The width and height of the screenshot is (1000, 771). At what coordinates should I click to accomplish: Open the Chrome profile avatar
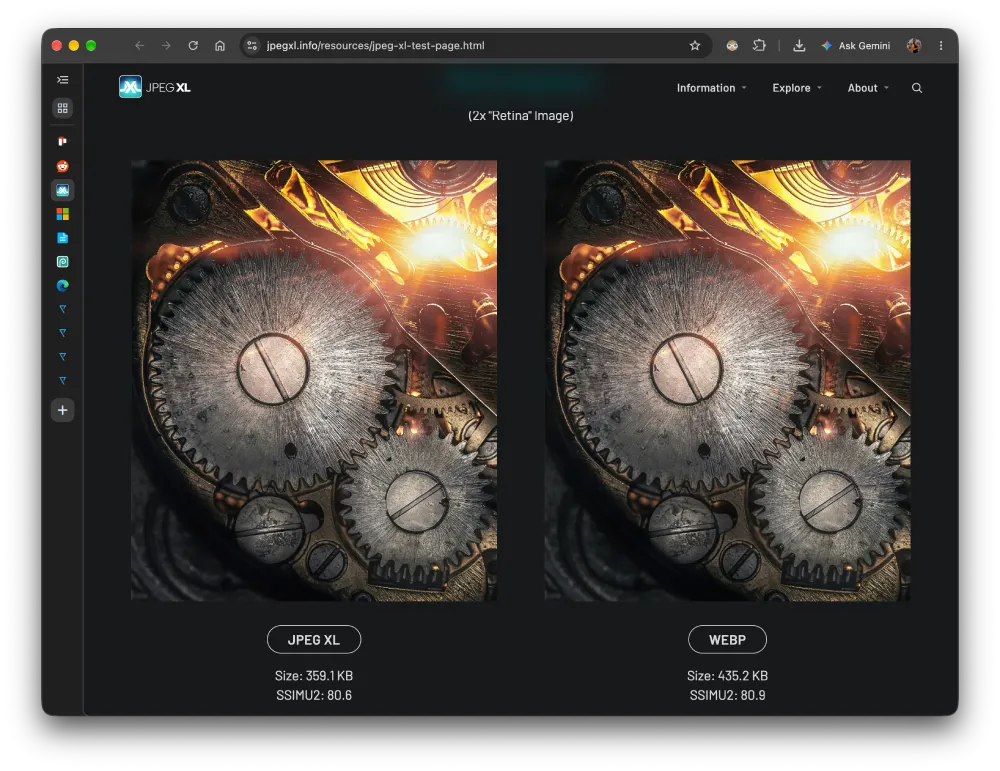tap(914, 45)
